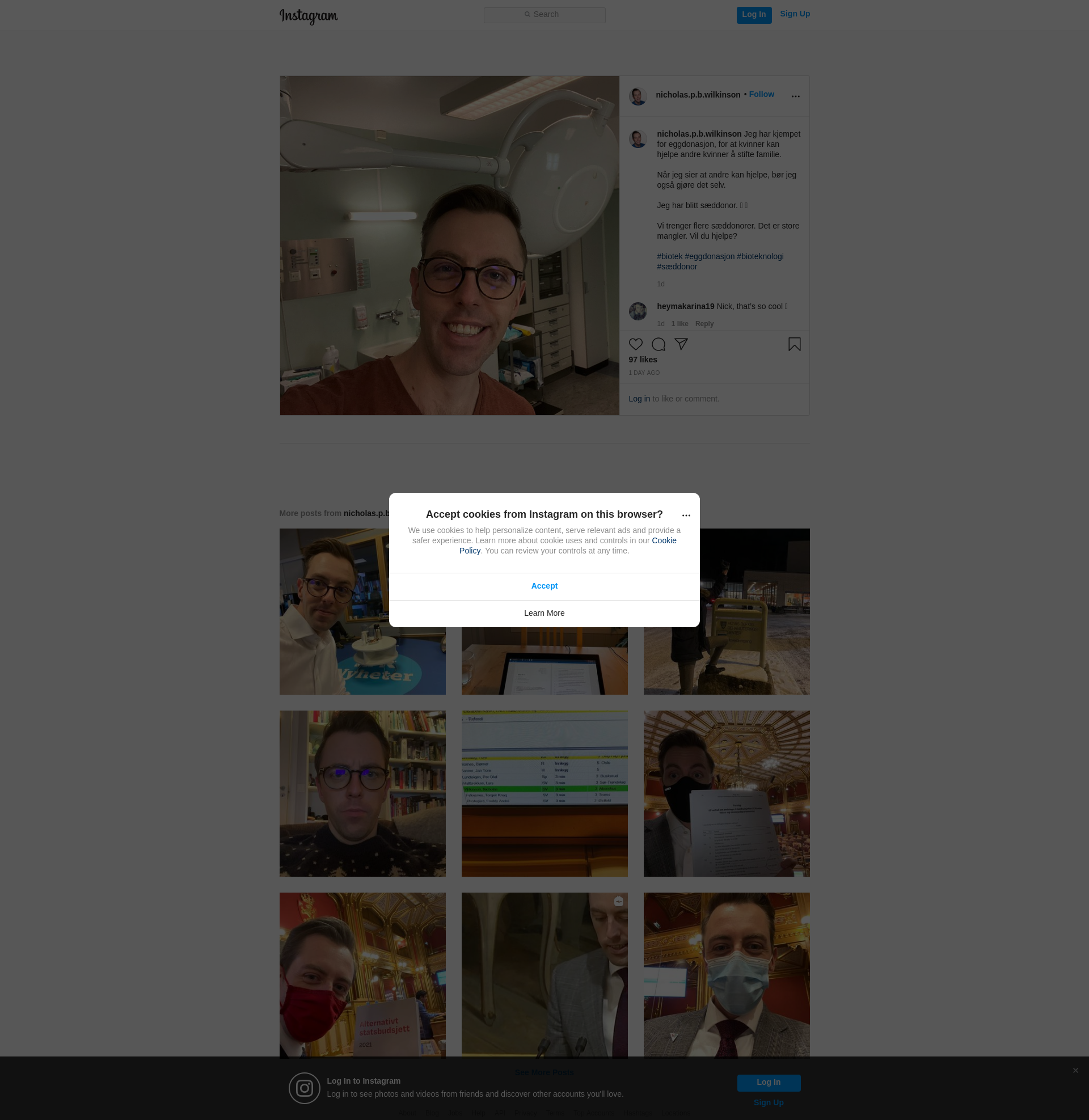Open the #sæddonor hashtag
Image resolution: width=1089 pixels, height=1120 pixels.
click(677, 267)
